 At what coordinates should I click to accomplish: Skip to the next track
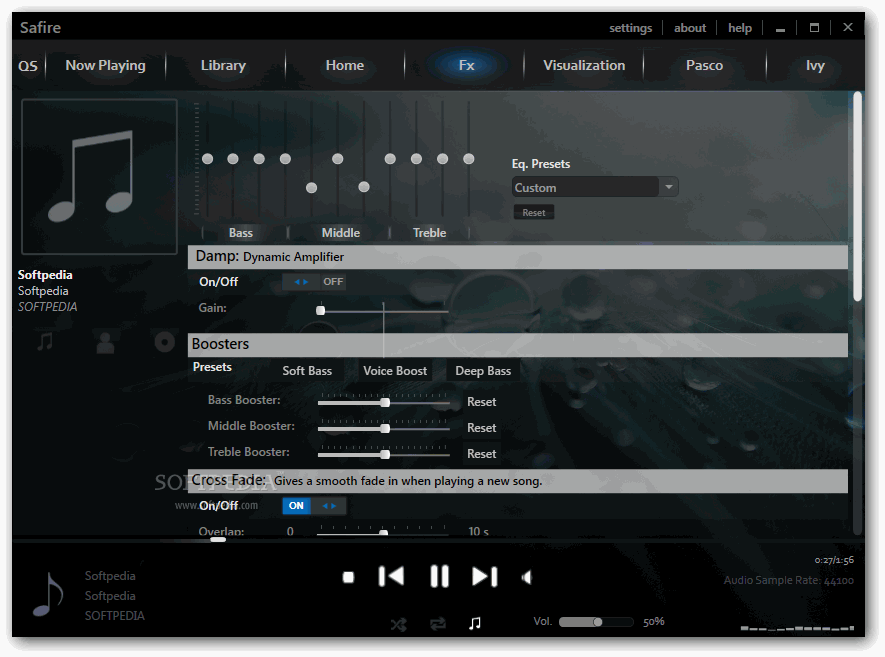coord(484,577)
